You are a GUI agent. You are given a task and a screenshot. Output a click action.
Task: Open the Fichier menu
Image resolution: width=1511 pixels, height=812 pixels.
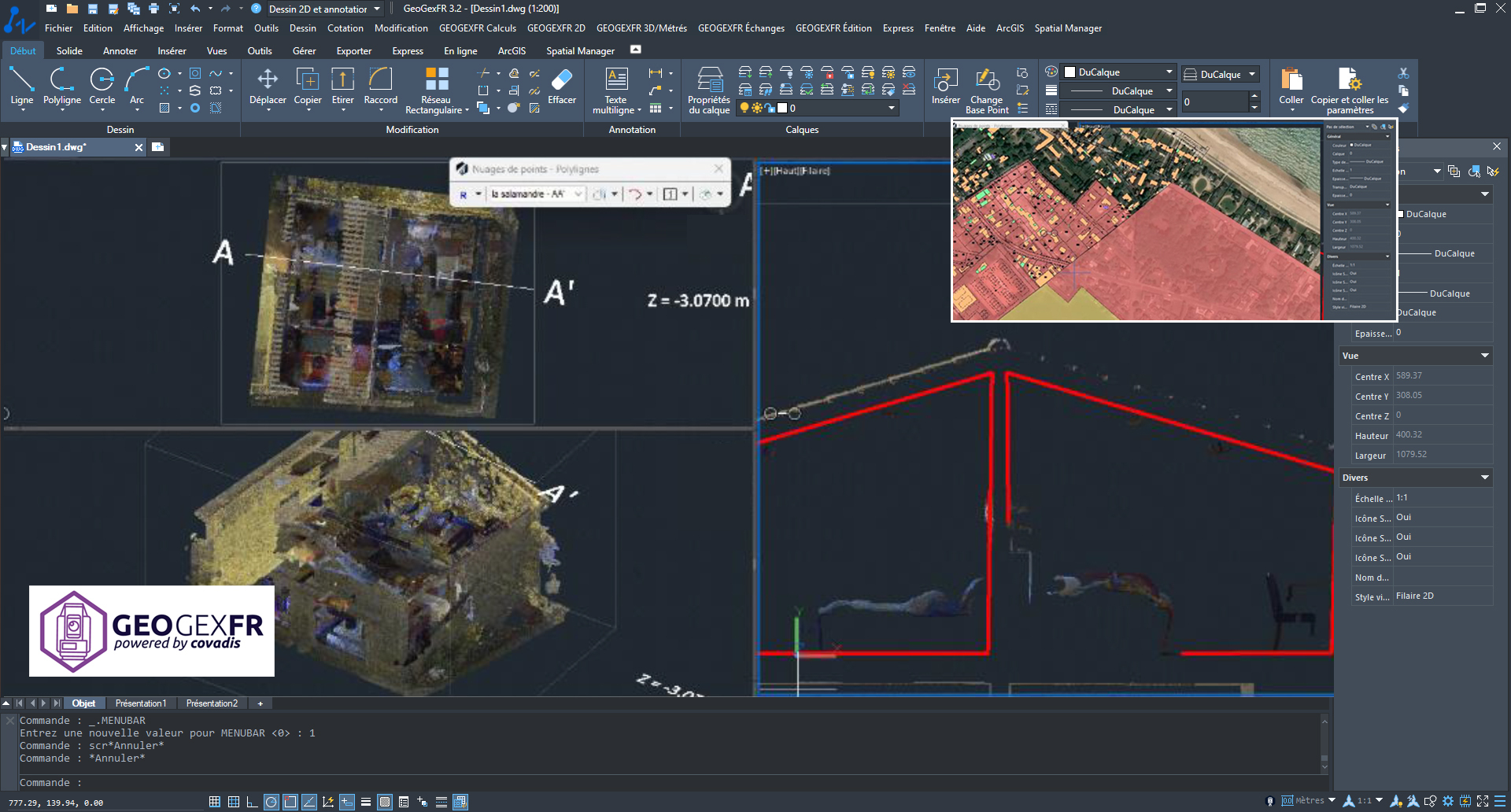tap(58, 28)
